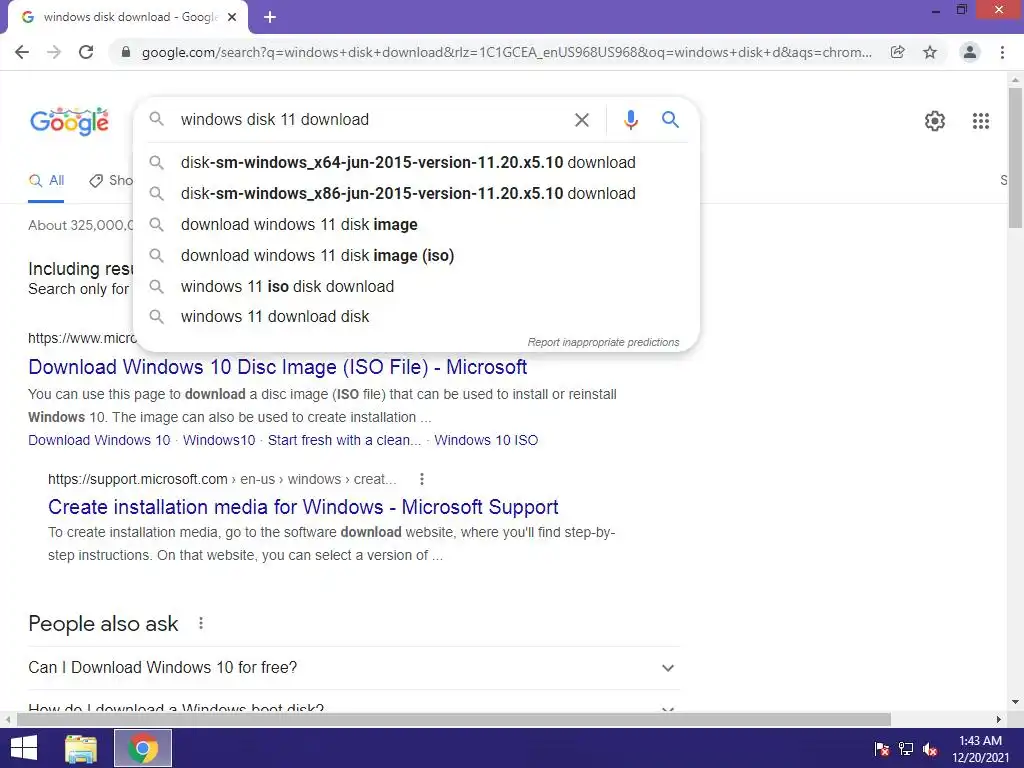The image size is (1024, 768).
Task: Open a new tab with the plus button
Action: coord(270,17)
